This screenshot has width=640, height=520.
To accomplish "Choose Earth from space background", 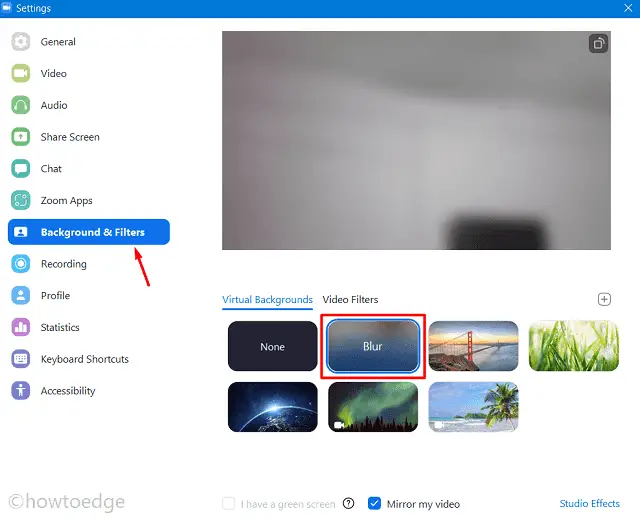I will (x=273, y=407).
